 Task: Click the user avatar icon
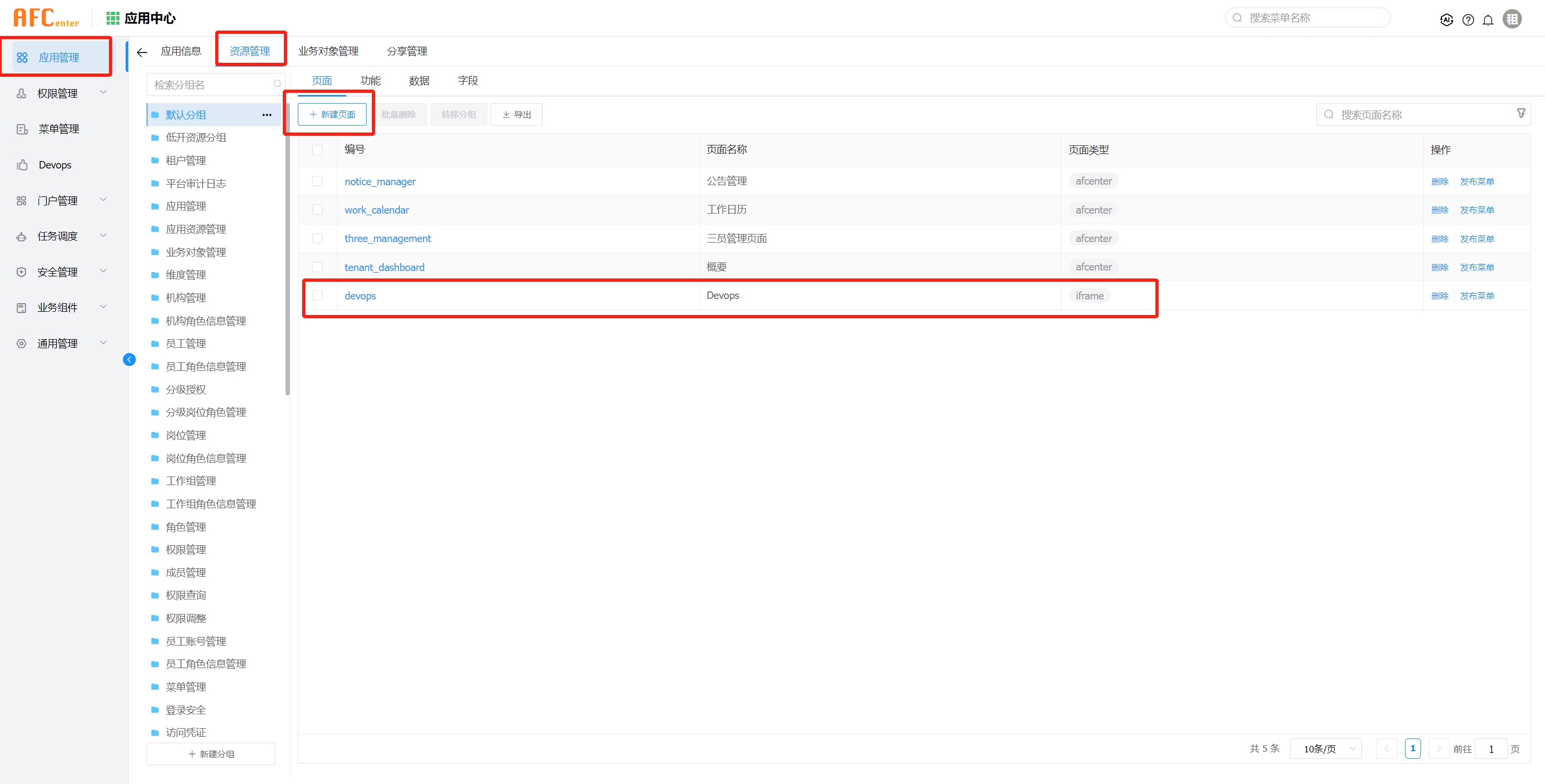[1512, 19]
